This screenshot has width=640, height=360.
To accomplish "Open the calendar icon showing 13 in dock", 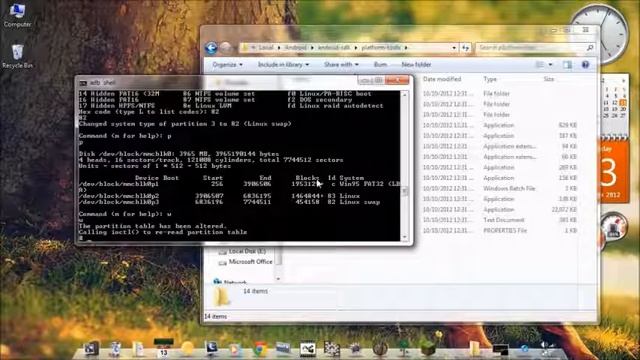I will point(163,348).
